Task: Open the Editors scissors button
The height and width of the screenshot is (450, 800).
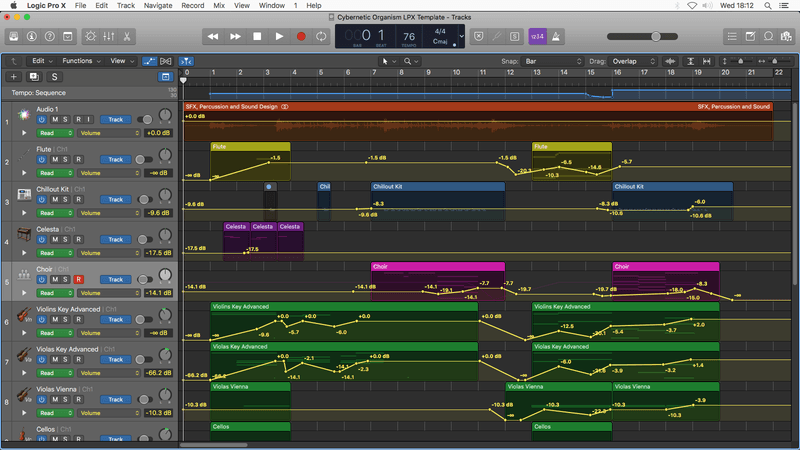Action: tap(127, 36)
